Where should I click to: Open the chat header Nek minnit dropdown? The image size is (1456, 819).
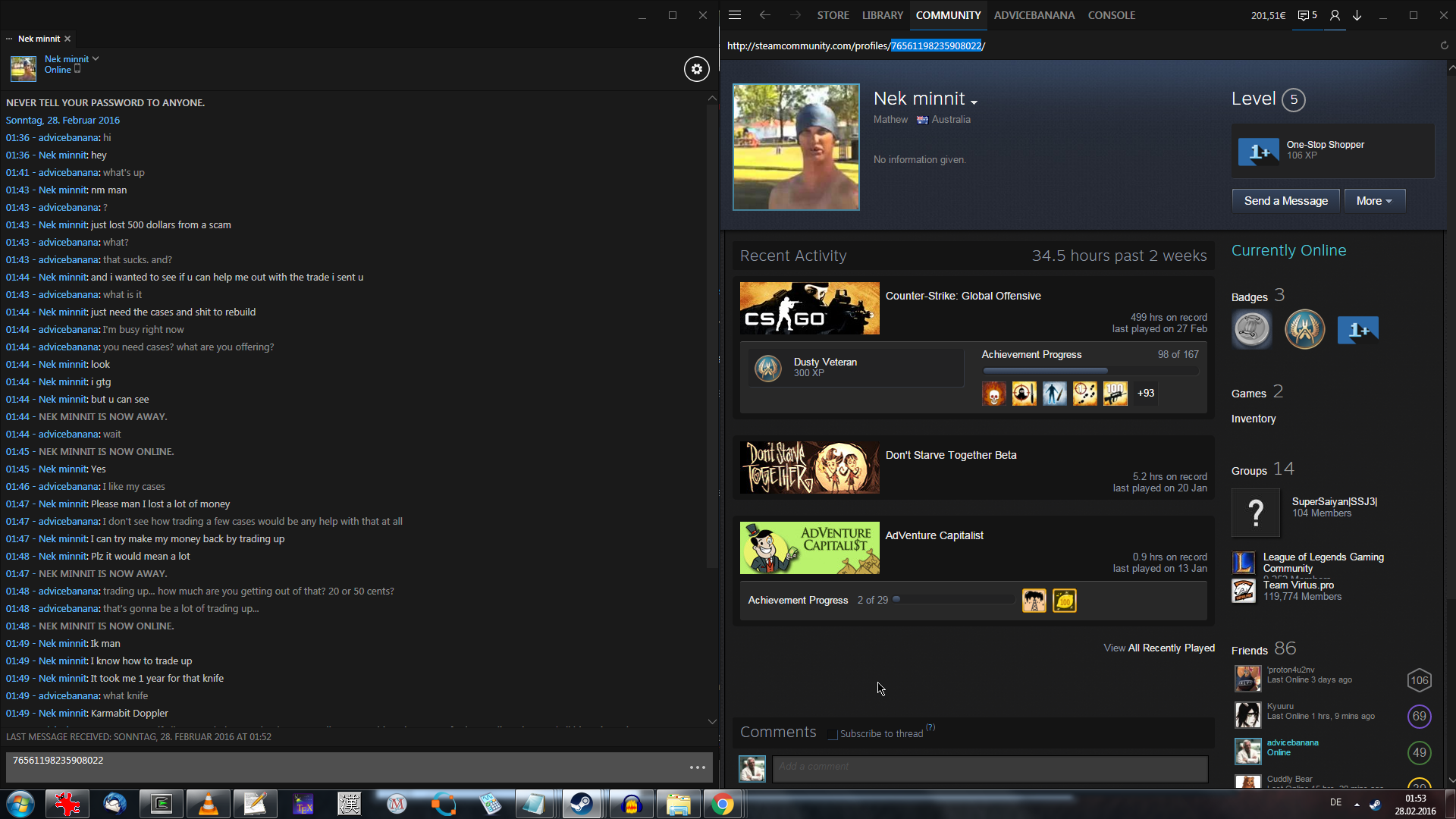pyautogui.click(x=96, y=58)
